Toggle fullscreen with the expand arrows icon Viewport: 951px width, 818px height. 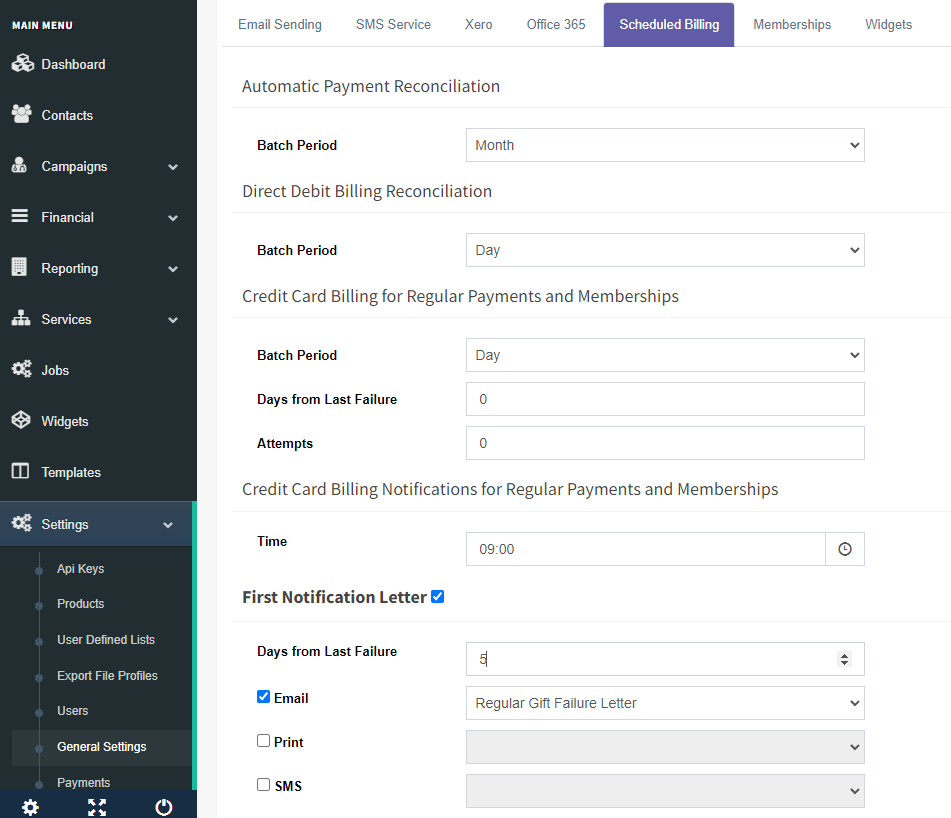pyautogui.click(x=97, y=807)
